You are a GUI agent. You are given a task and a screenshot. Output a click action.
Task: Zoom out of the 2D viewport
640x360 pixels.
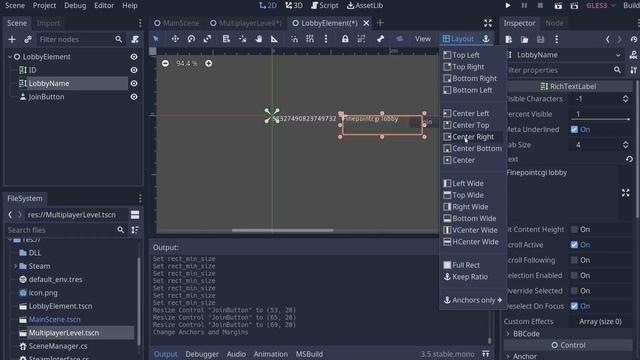(x=165, y=63)
